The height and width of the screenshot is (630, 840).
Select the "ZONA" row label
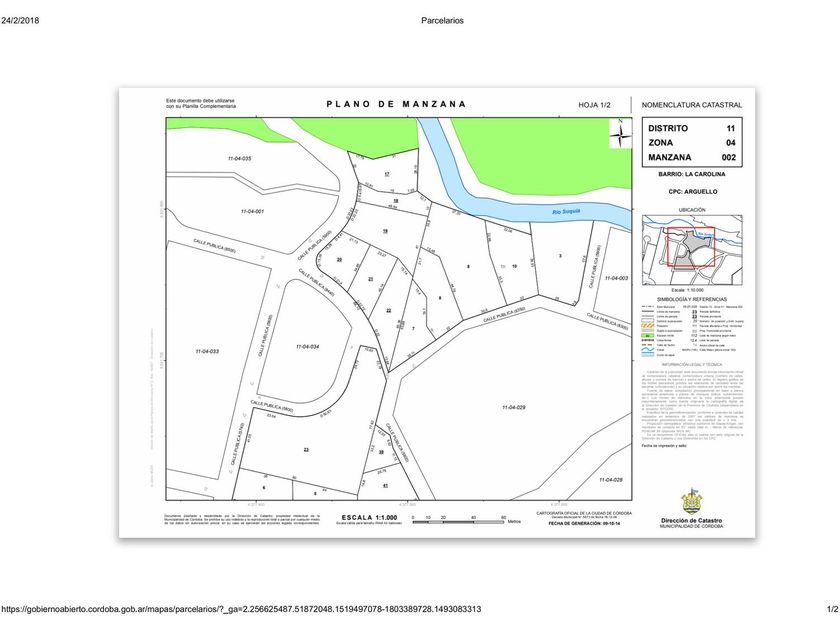click(x=660, y=142)
